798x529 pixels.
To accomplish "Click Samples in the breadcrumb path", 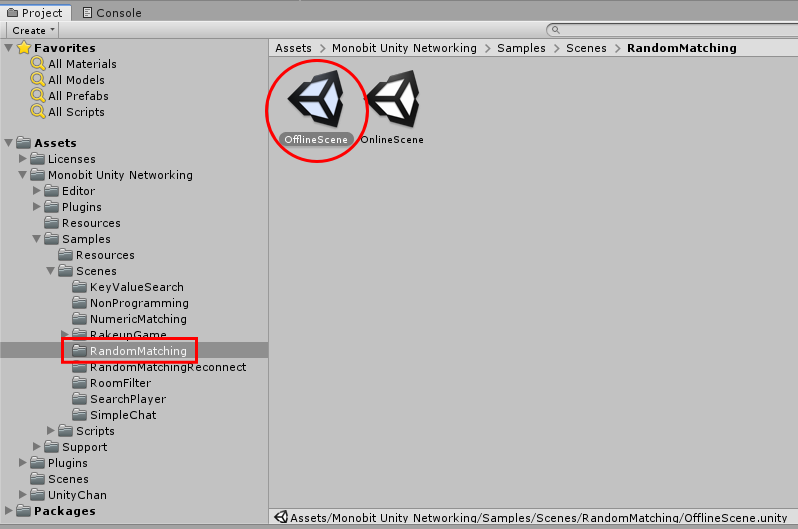I will coord(521,48).
